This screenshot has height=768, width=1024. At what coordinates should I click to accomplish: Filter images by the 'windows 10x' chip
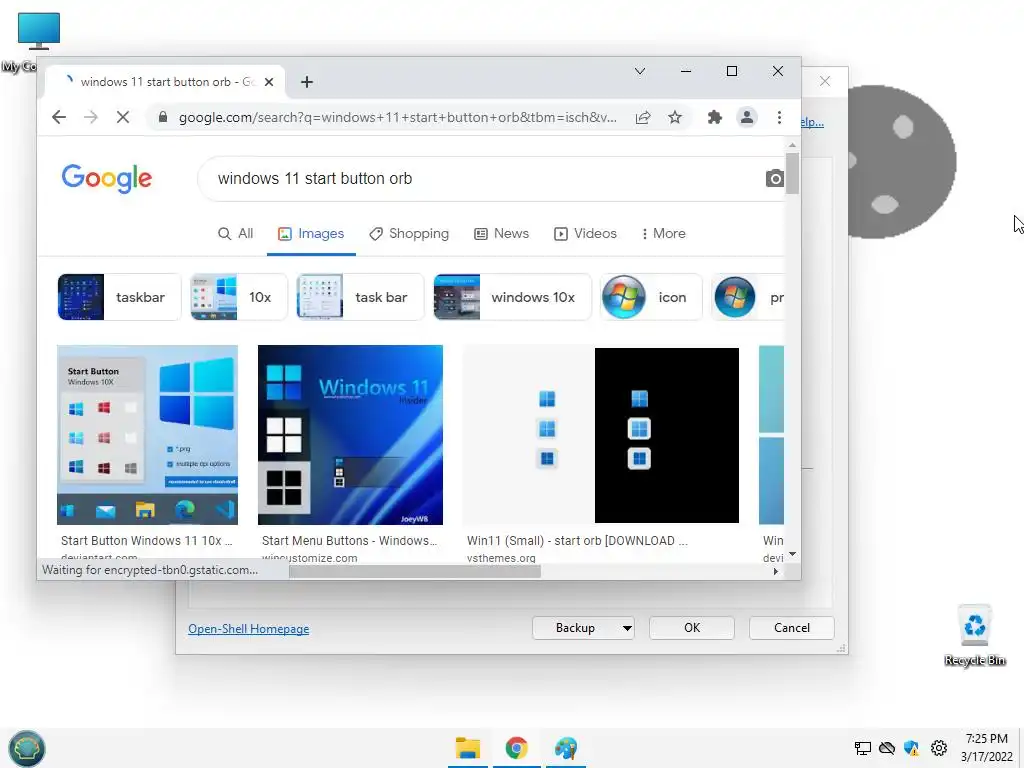pos(512,297)
